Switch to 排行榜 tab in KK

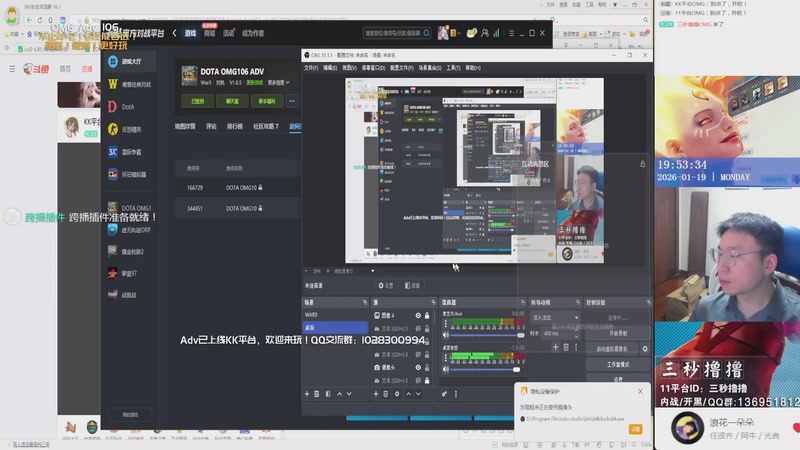[235, 126]
